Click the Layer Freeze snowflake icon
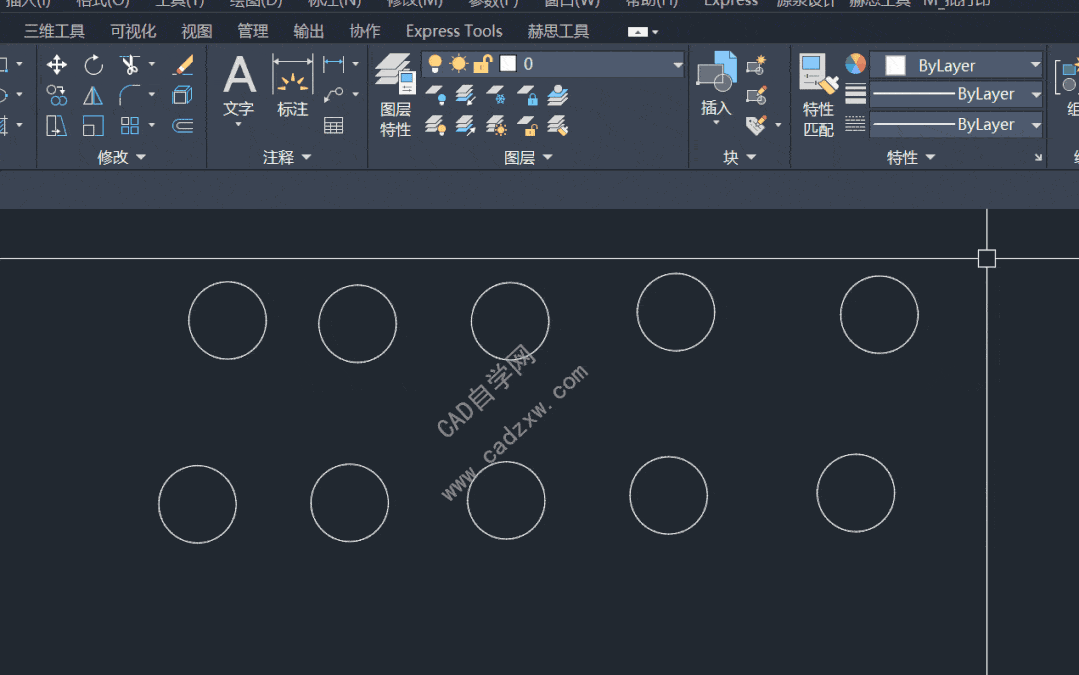Screen dimensions: 1079x675 click(x=495, y=95)
